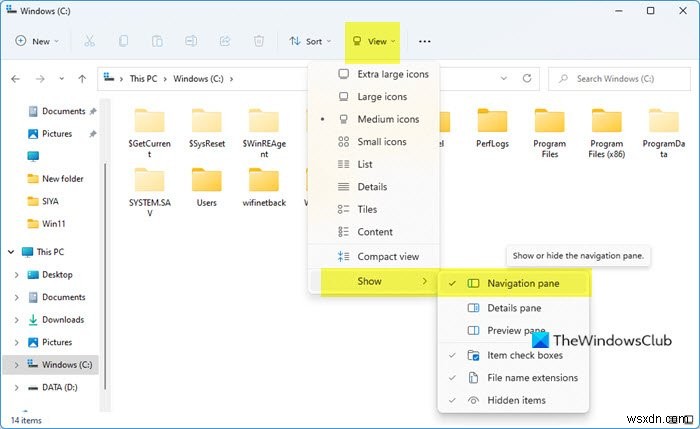
Task: Select Windows (C:) in navigation tree
Action: (50, 365)
